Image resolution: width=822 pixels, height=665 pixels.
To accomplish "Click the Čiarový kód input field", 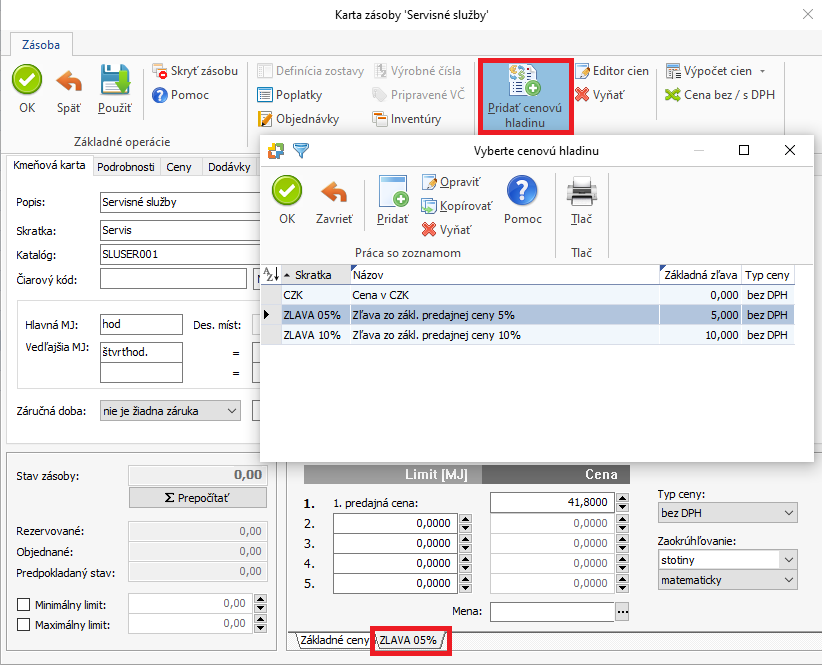I will point(173,279).
